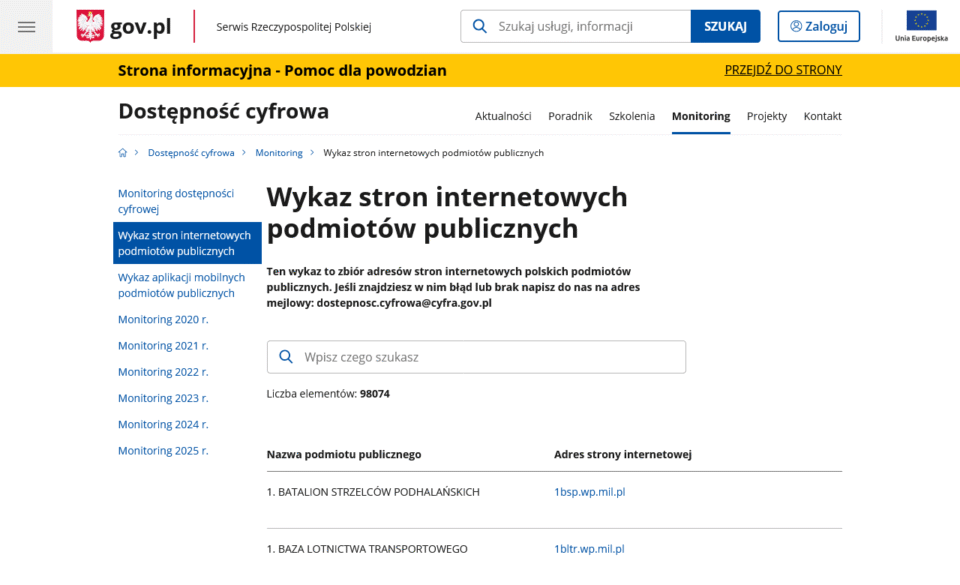The width and height of the screenshot is (960, 585).
Task: Click the European Union flag icon
Action: click(921, 21)
